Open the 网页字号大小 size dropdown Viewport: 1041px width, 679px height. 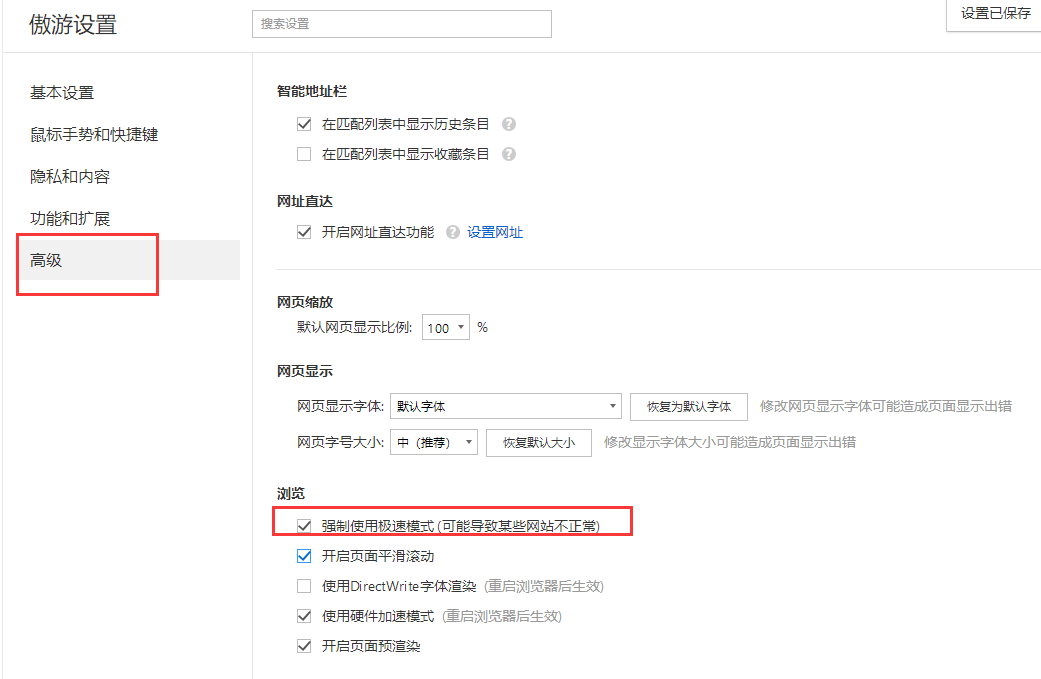coord(433,443)
